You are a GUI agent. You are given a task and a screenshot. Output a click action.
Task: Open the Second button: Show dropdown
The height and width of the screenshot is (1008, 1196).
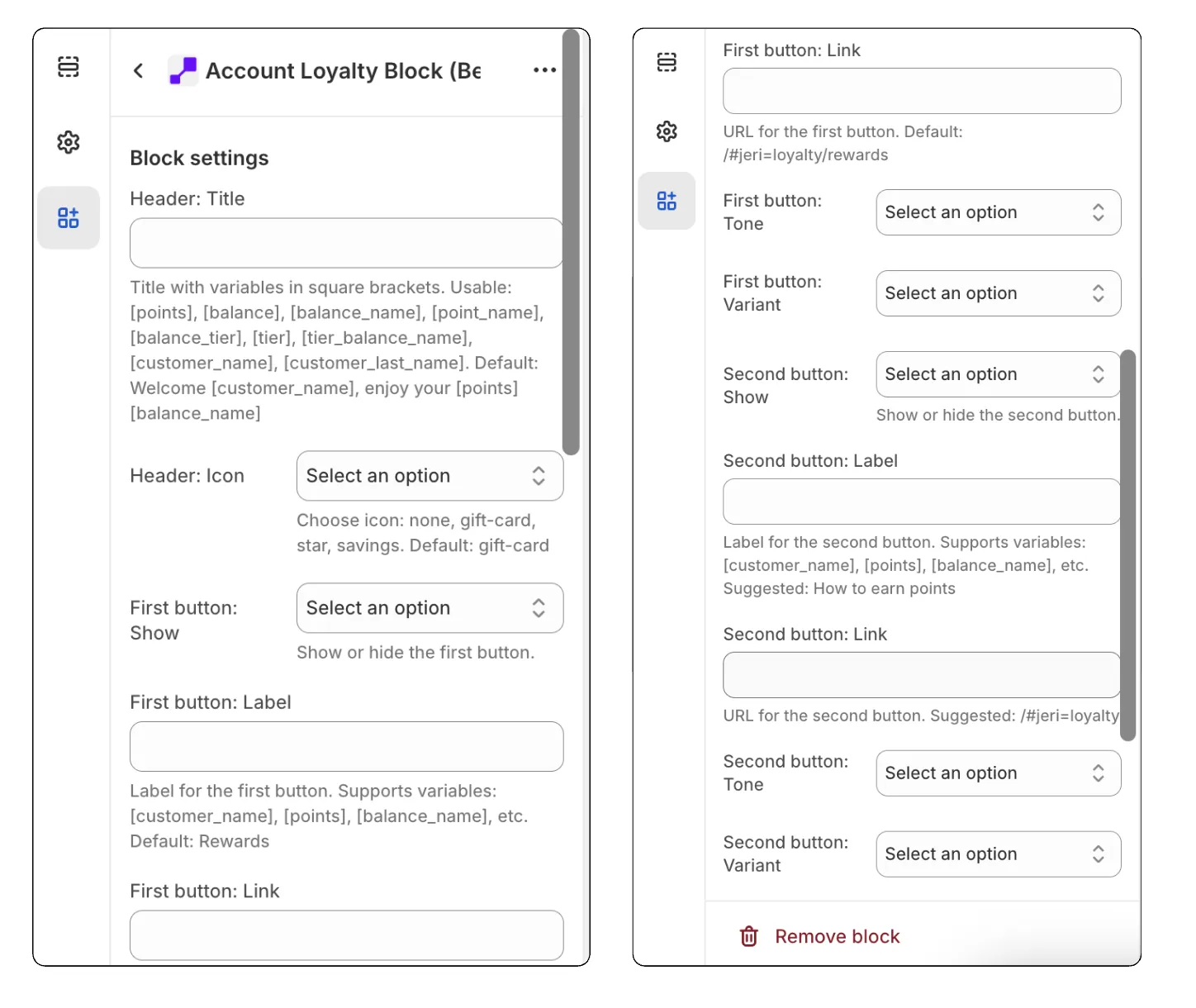coord(998,374)
